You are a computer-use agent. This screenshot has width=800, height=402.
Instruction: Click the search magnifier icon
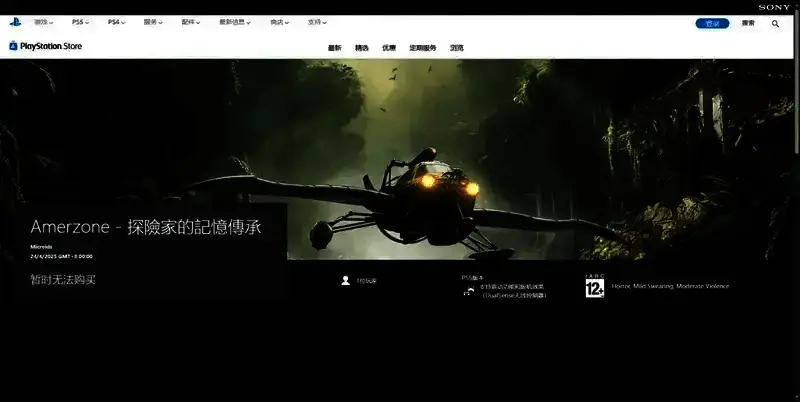point(776,23)
